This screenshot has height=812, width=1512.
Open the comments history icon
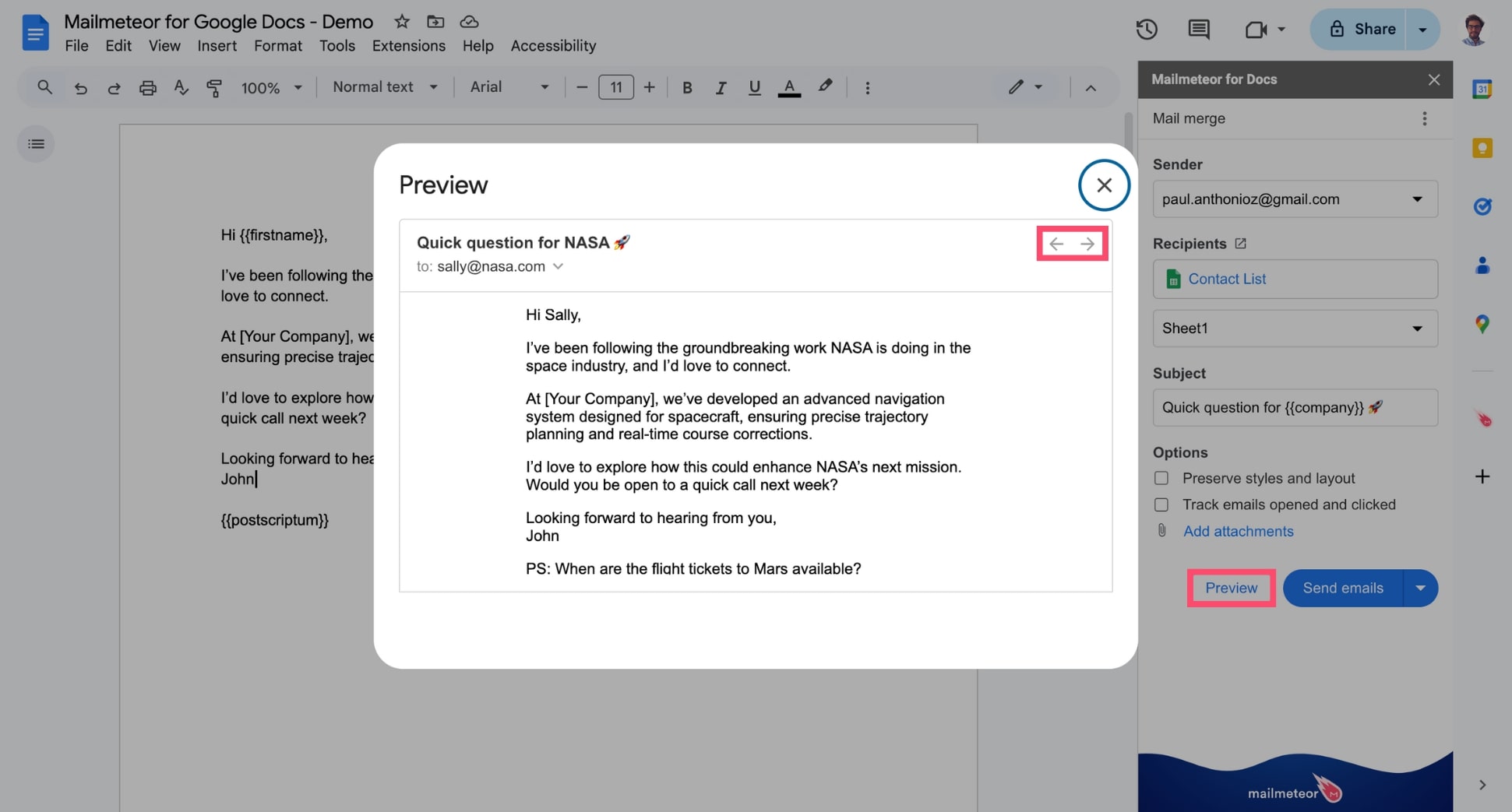1199,30
